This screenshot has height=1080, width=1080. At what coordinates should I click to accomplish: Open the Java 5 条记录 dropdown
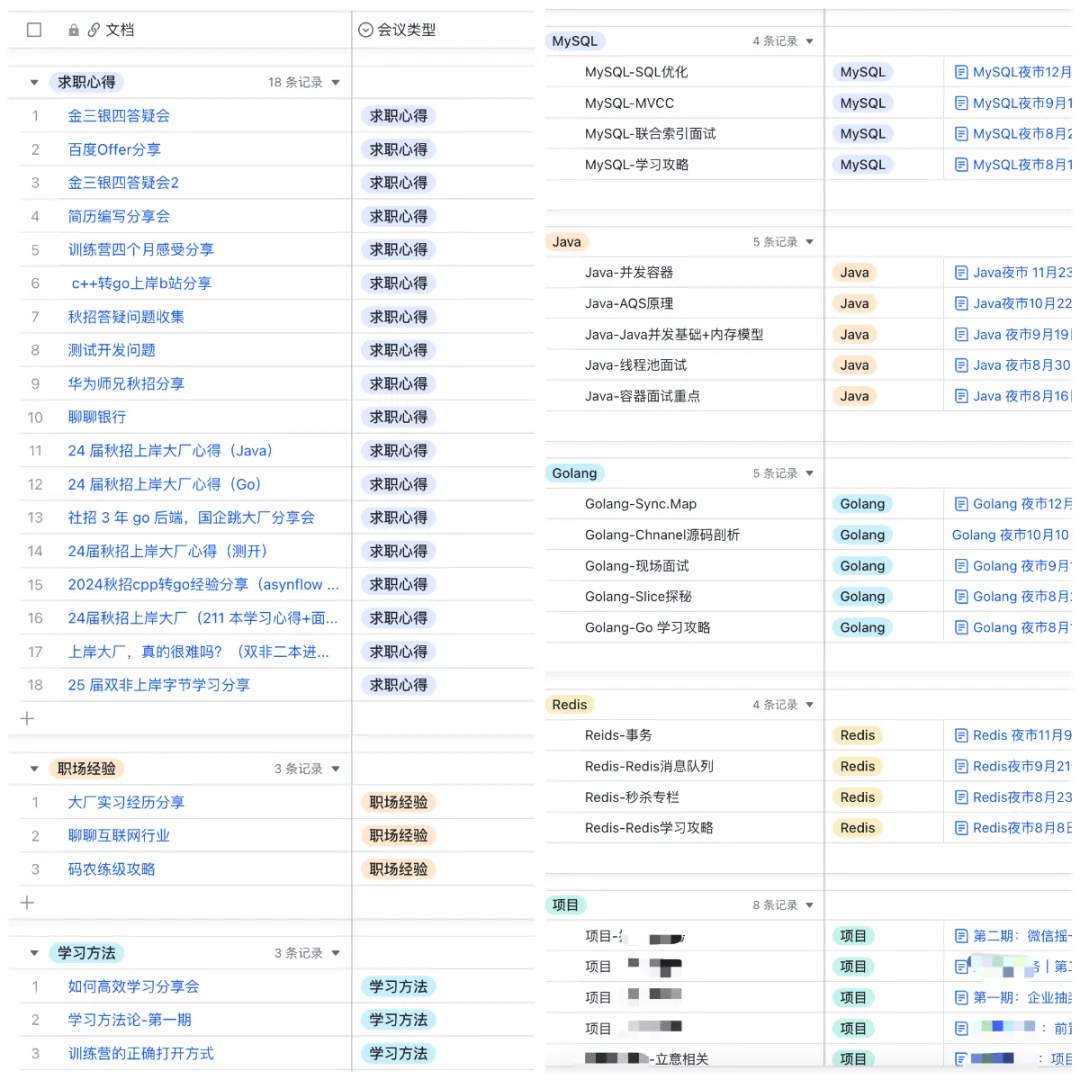809,242
